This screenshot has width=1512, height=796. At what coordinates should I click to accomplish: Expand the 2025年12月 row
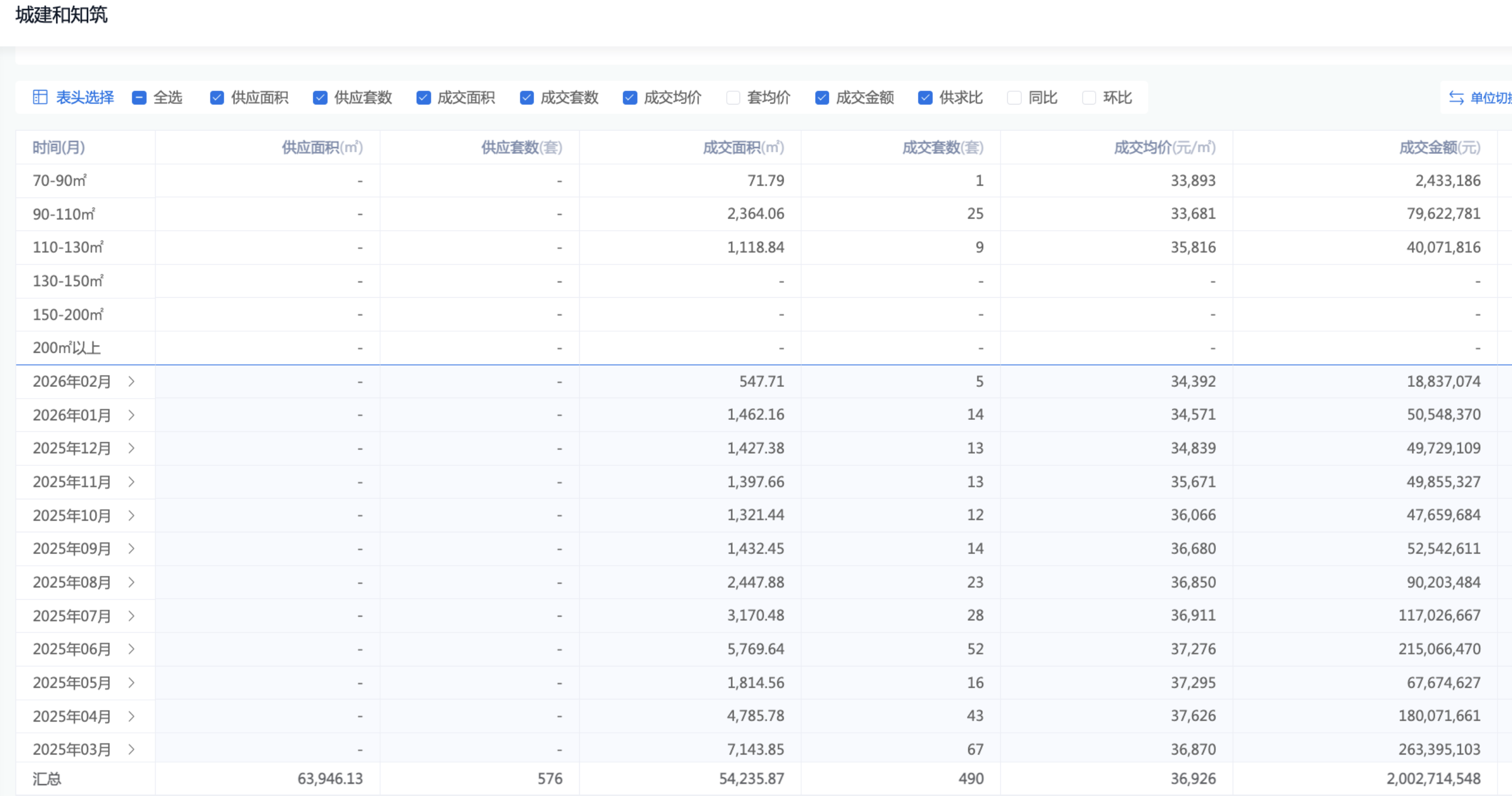[132, 449]
